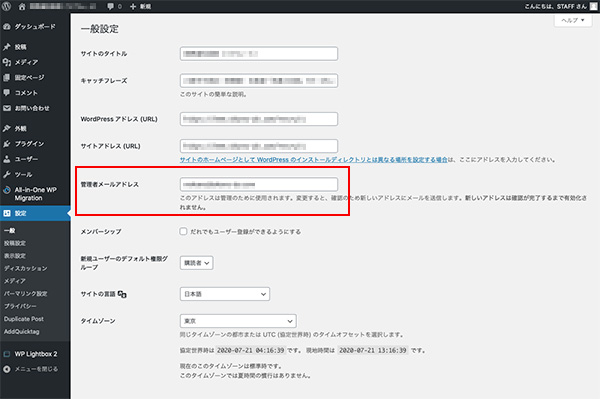Open the ダッシュボード menu label
Image resolution: width=600 pixels, height=399 pixels.
point(35,26)
